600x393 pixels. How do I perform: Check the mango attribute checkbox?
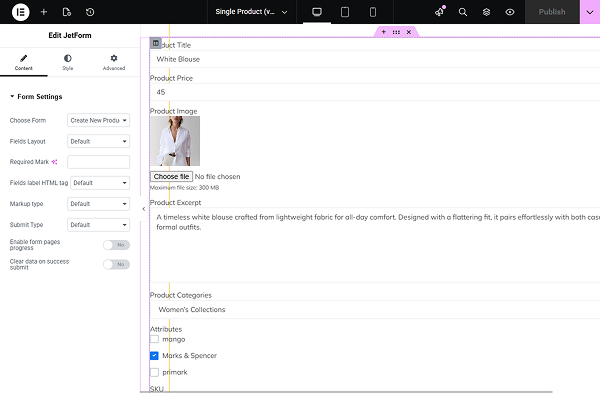[x=154, y=339]
